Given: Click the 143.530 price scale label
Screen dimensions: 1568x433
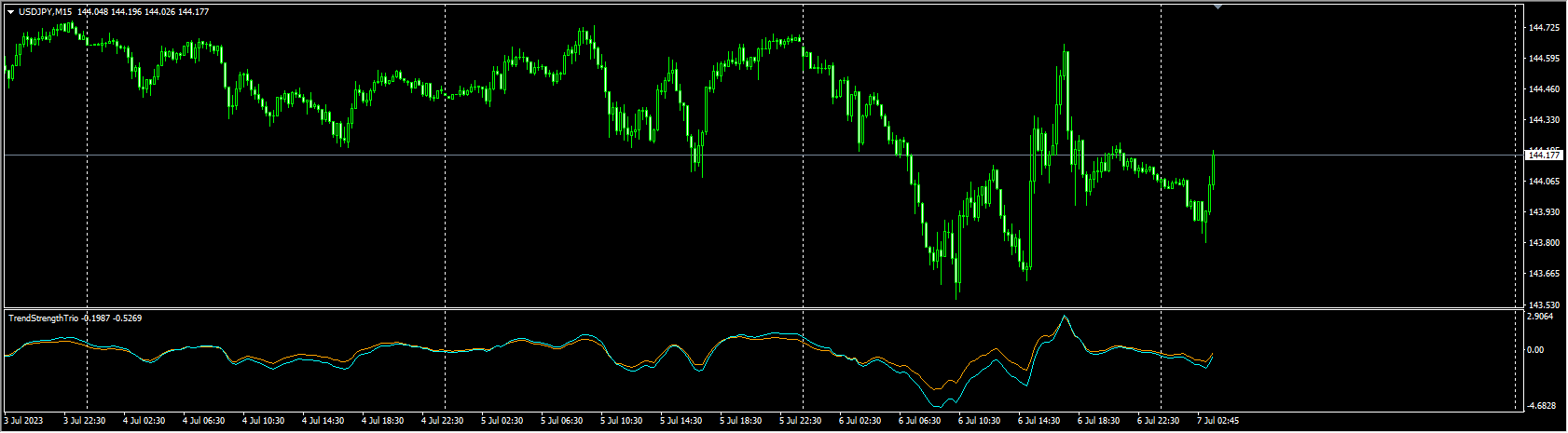Looking at the screenshot, I should 1545,304.
